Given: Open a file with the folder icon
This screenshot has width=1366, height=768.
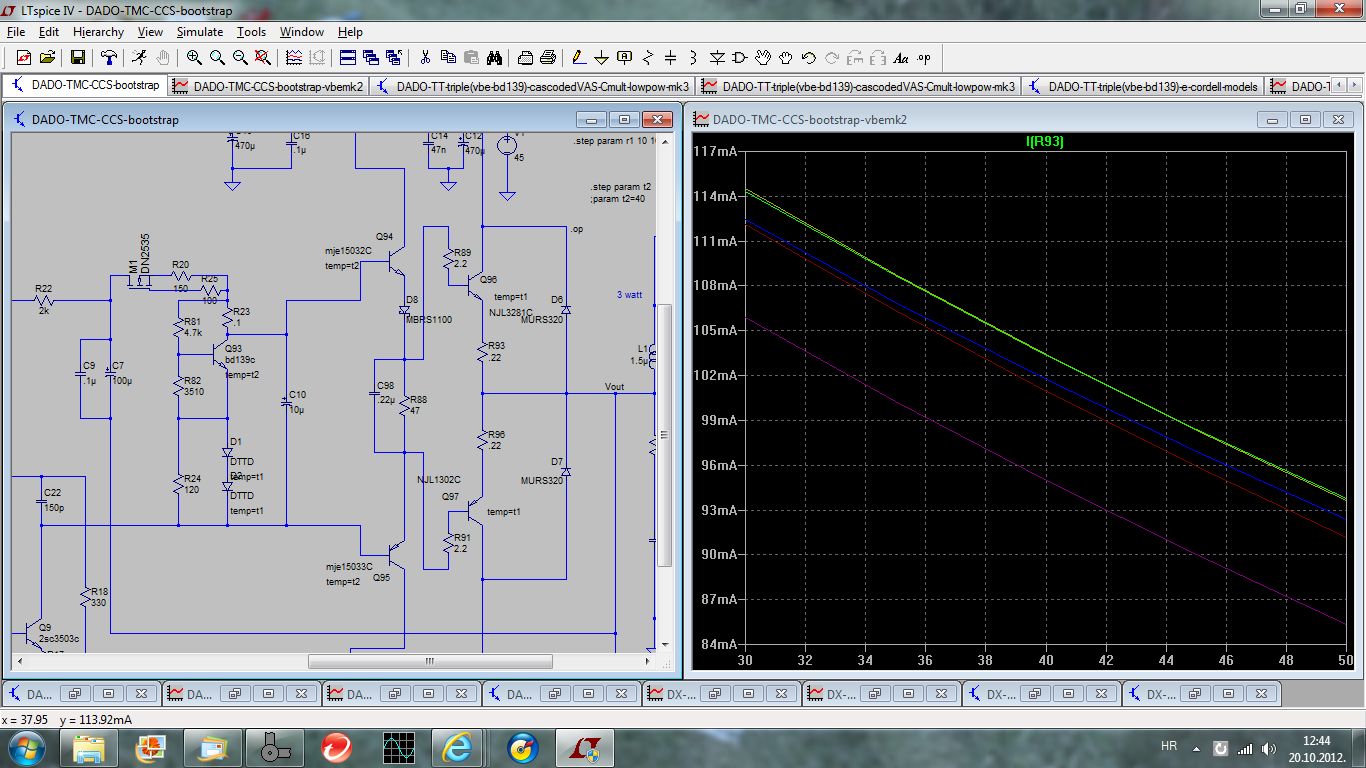Looking at the screenshot, I should 46,58.
